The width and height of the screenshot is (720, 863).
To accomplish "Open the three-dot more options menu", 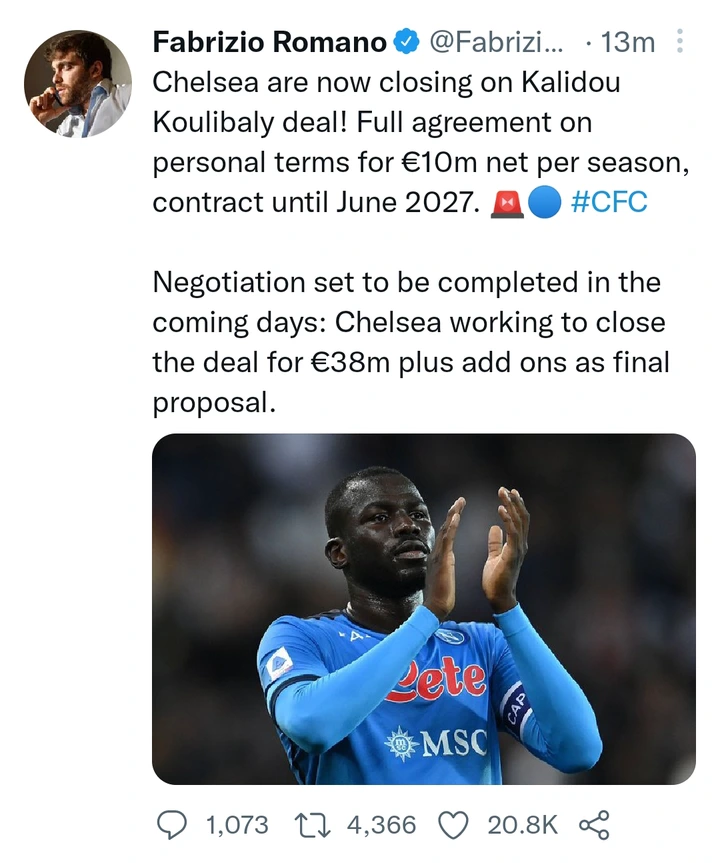I will [681, 43].
